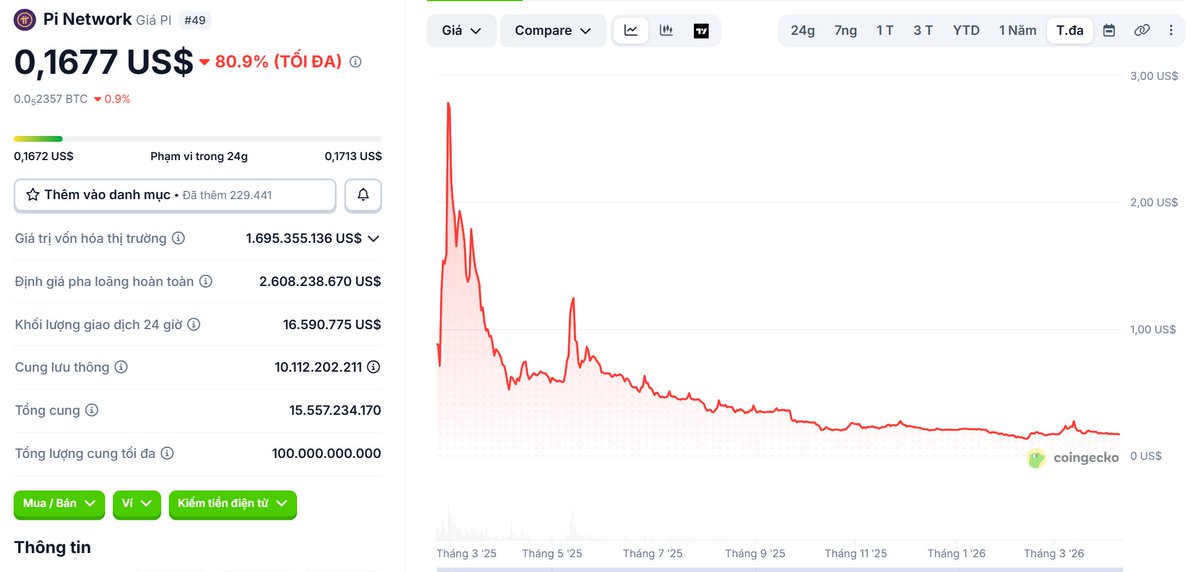Click the Tháng 3 '26 axis label
Image resolution: width=1200 pixels, height=572 pixels.
pyautogui.click(x=1054, y=554)
